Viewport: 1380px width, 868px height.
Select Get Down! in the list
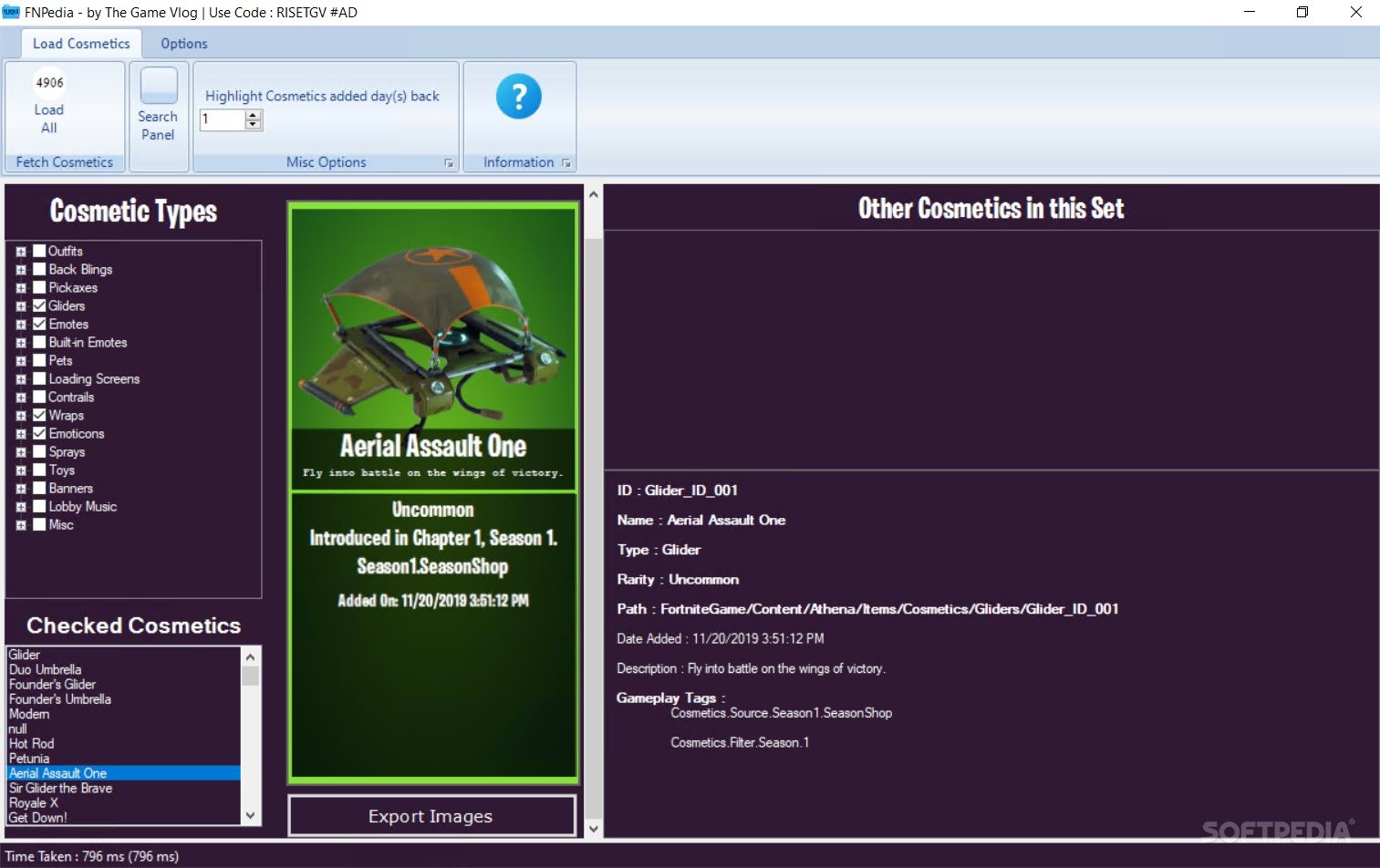point(124,817)
